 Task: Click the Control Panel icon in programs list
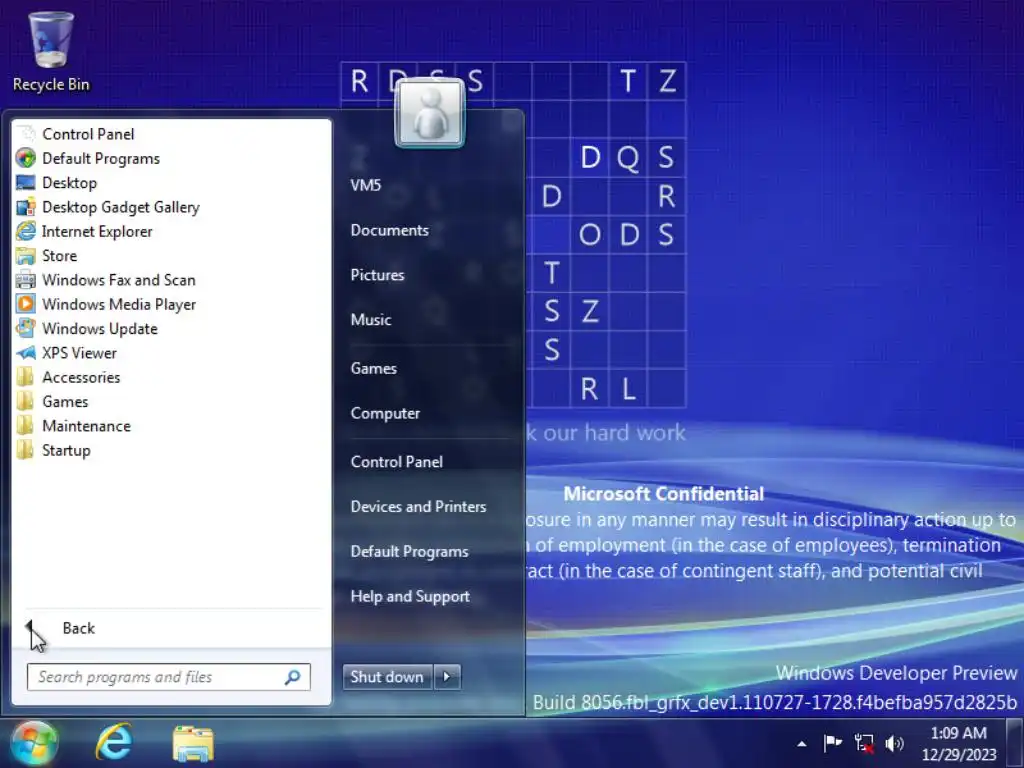coord(25,134)
